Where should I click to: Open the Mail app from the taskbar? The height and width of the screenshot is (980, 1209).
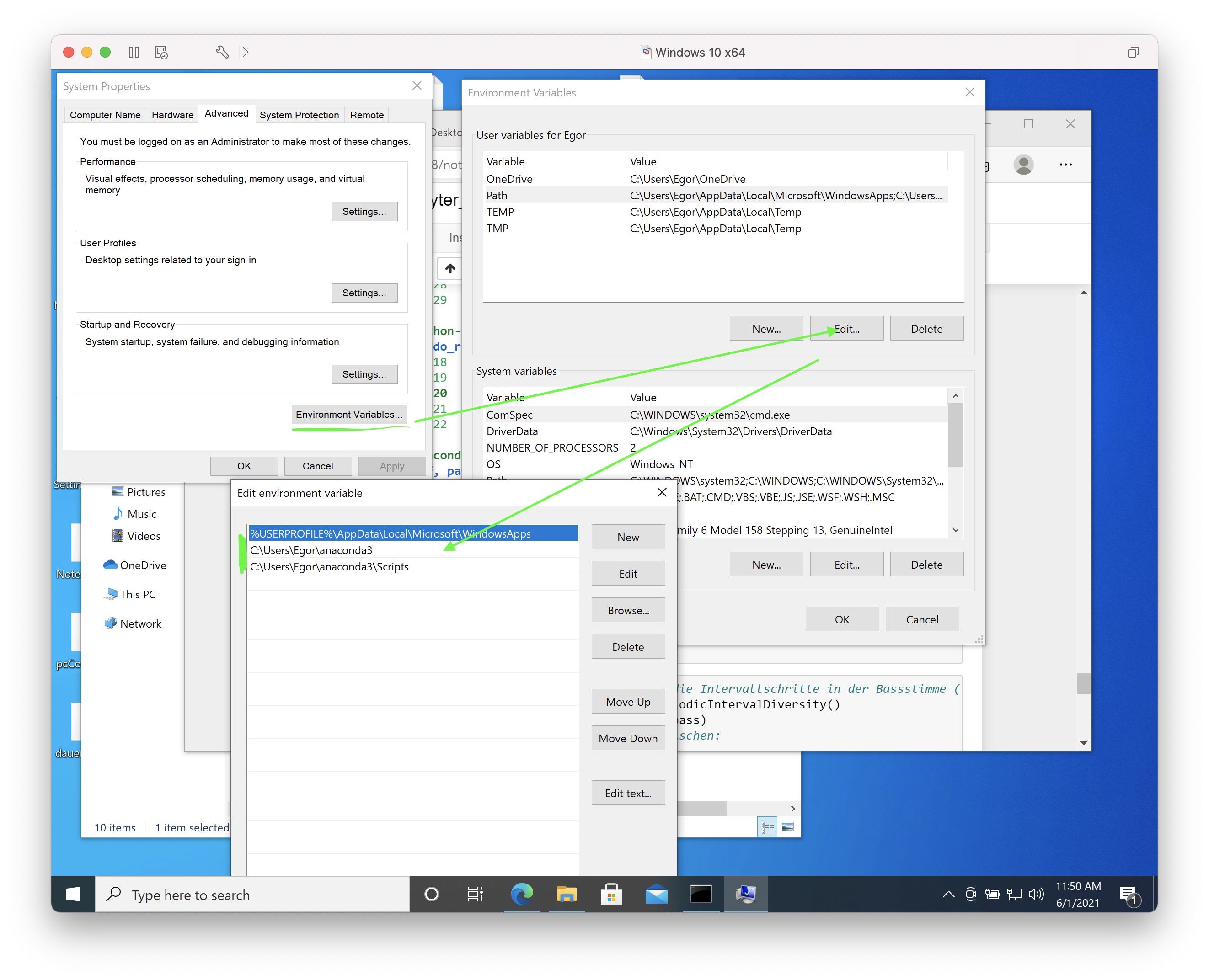pos(656,894)
